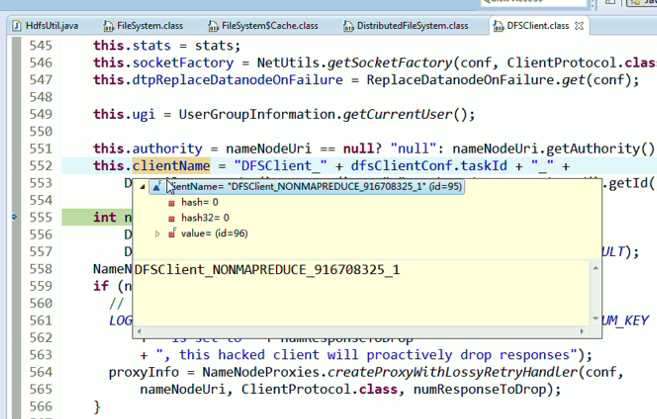Click the "DFSClient_" string literal
Viewport: 657px width, 419px height.
(x=281, y=166)
